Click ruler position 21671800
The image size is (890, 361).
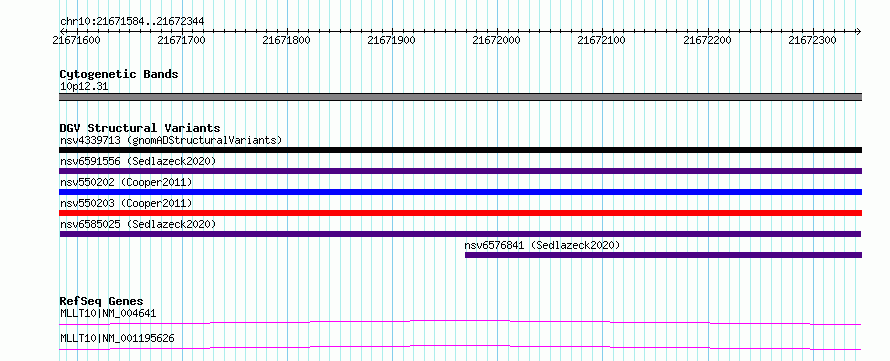click(x=287, y=40)
